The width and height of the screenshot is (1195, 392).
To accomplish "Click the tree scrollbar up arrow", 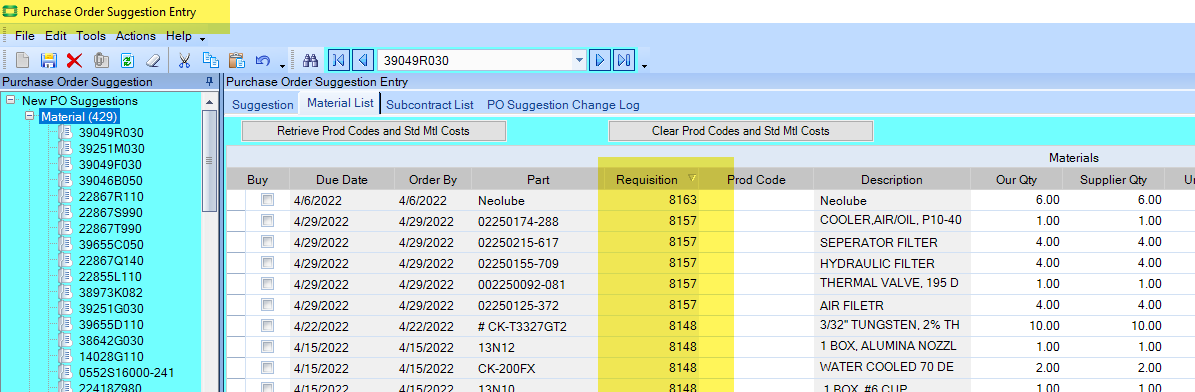I will (x=209, y=101).
